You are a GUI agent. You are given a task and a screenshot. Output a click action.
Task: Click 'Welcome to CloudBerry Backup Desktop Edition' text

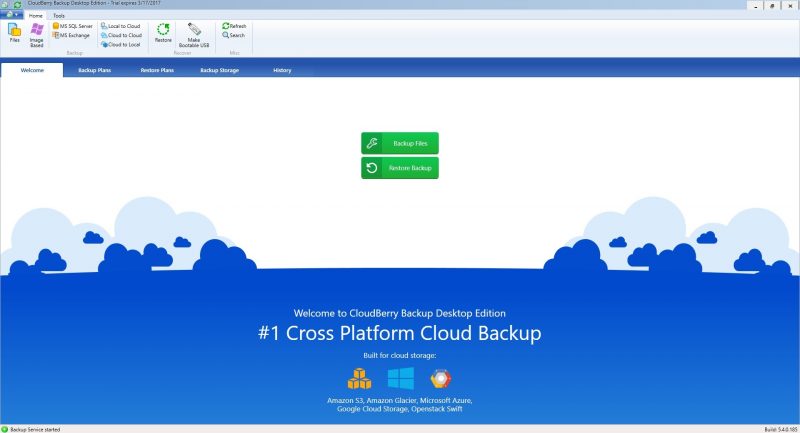tap(399, 313)
